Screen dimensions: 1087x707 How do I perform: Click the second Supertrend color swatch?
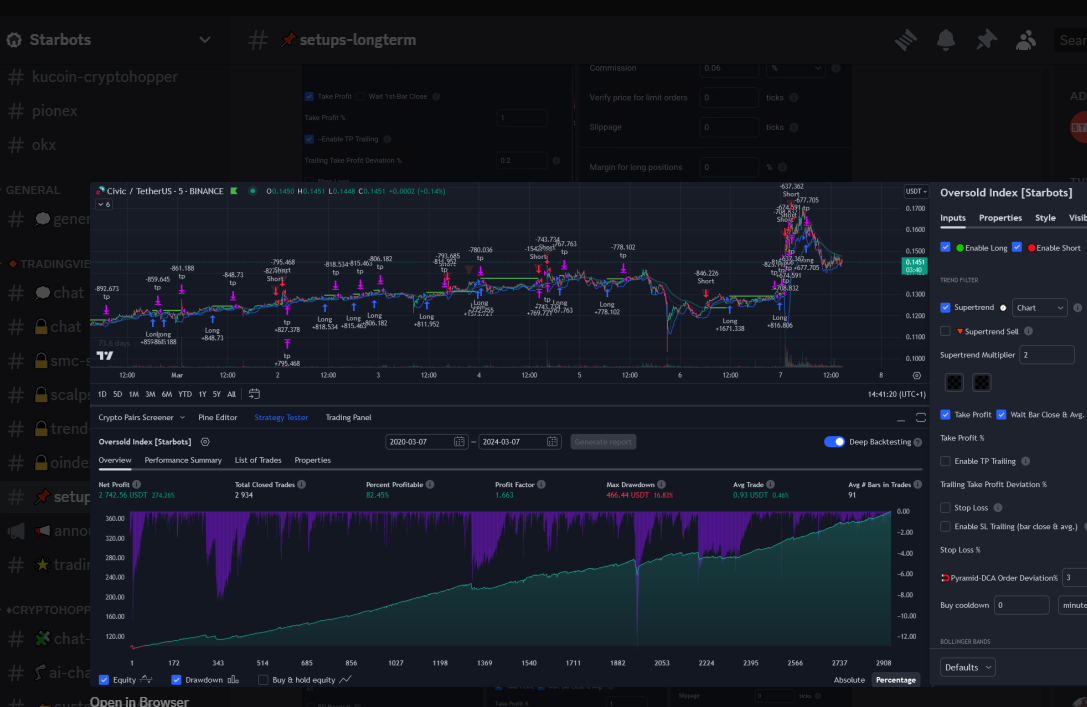(982, 383)
